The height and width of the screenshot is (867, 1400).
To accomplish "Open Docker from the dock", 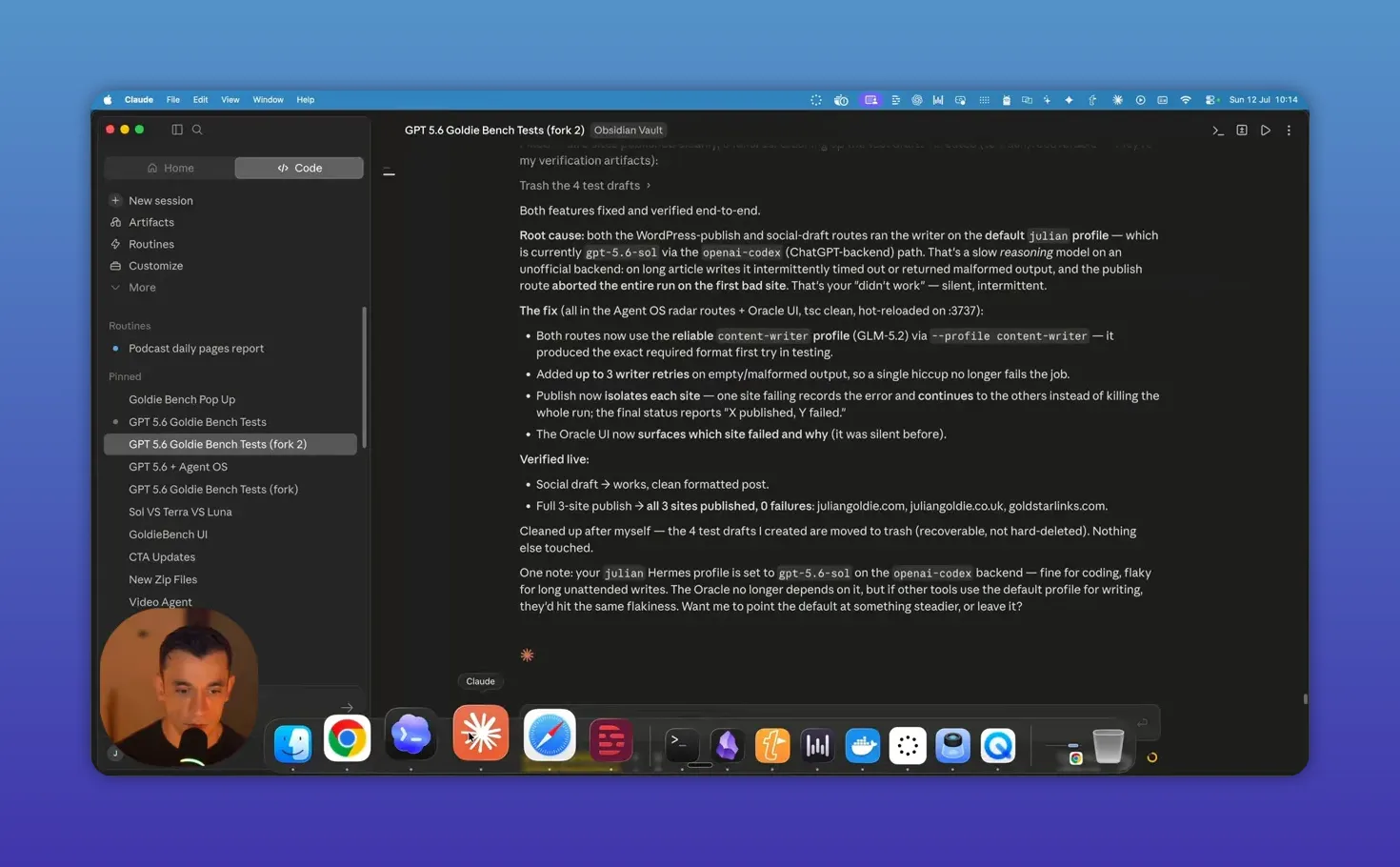I will click(863, 745).
